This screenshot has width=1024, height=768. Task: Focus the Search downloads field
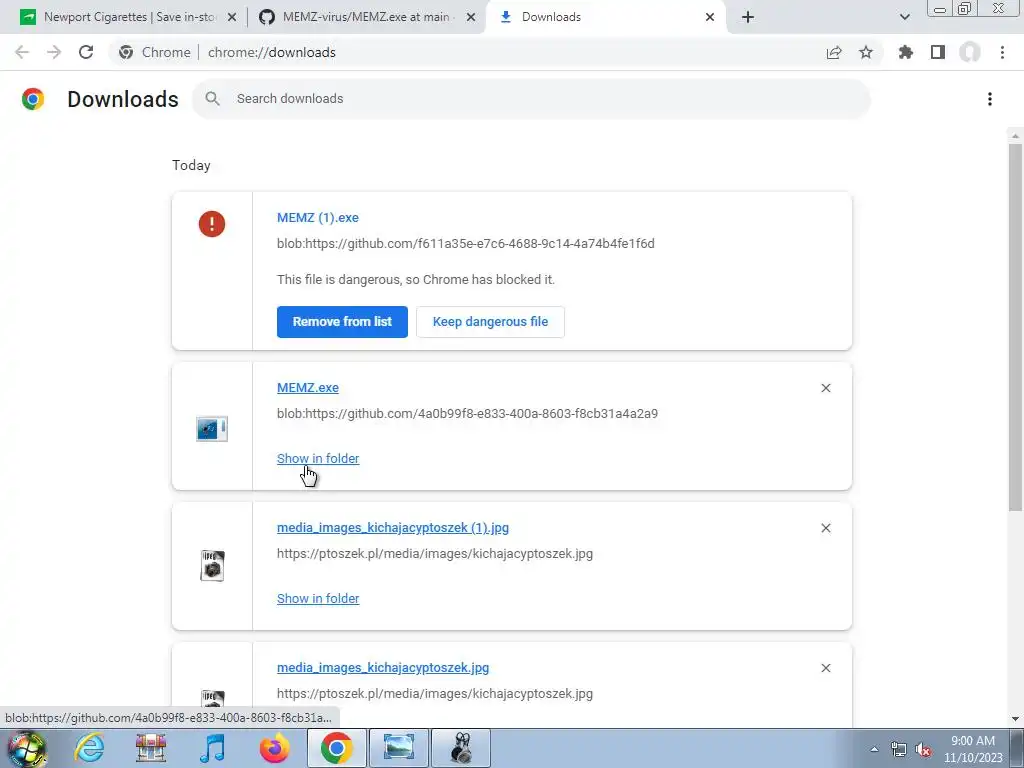pyautogui.click(x=532, y=99)
